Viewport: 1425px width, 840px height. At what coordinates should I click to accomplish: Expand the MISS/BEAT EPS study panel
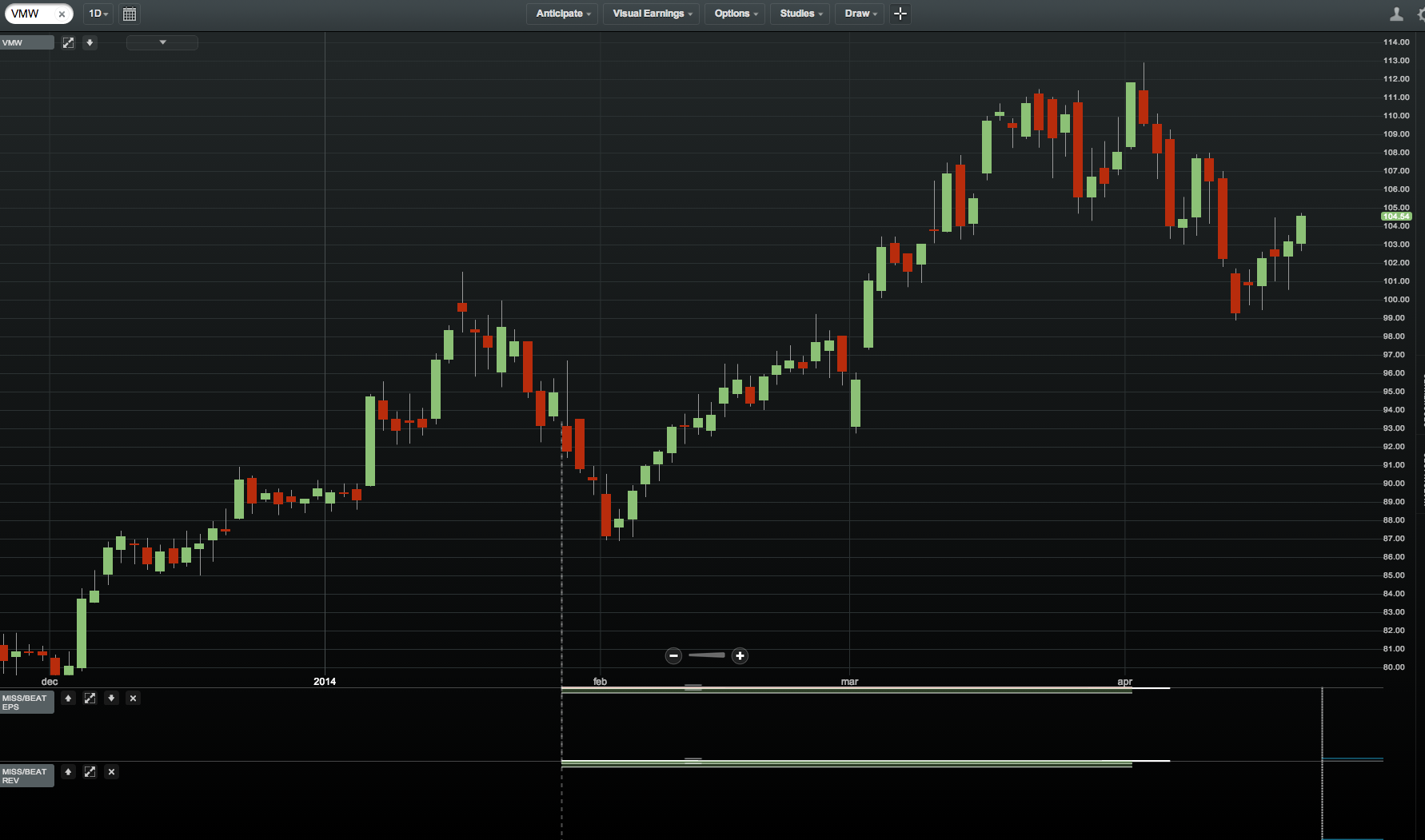click(x=90, y=698)
